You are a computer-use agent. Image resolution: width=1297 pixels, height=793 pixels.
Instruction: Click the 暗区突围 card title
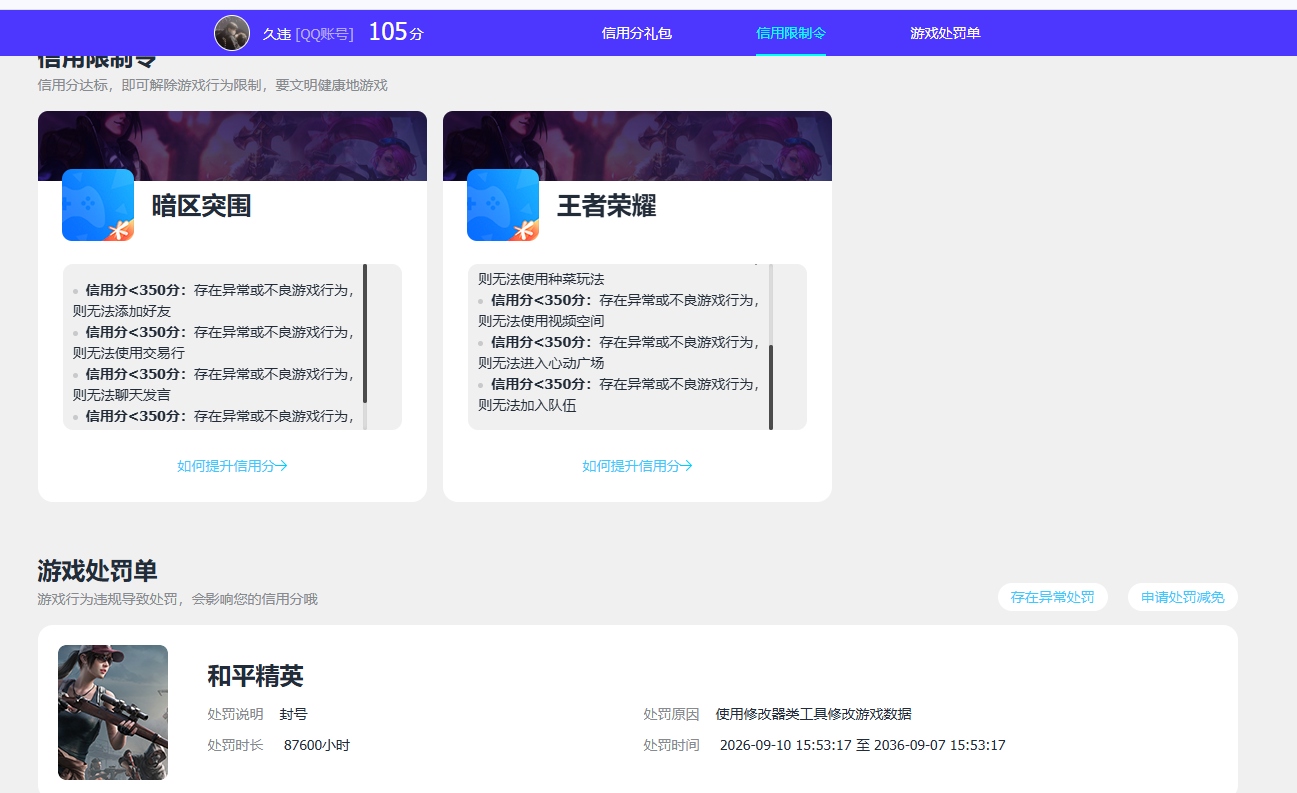click(x=201, y=206)
